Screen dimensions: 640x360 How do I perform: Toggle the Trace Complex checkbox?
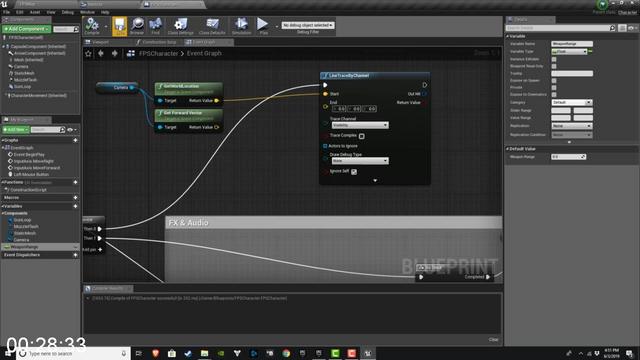pyautogui.click(x=362, y=136)
